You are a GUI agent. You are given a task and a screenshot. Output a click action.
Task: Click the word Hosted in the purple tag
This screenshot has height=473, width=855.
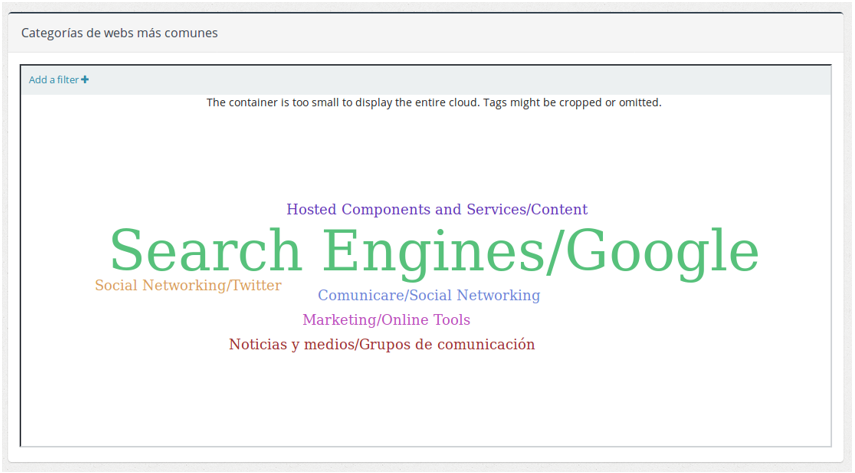312,210
